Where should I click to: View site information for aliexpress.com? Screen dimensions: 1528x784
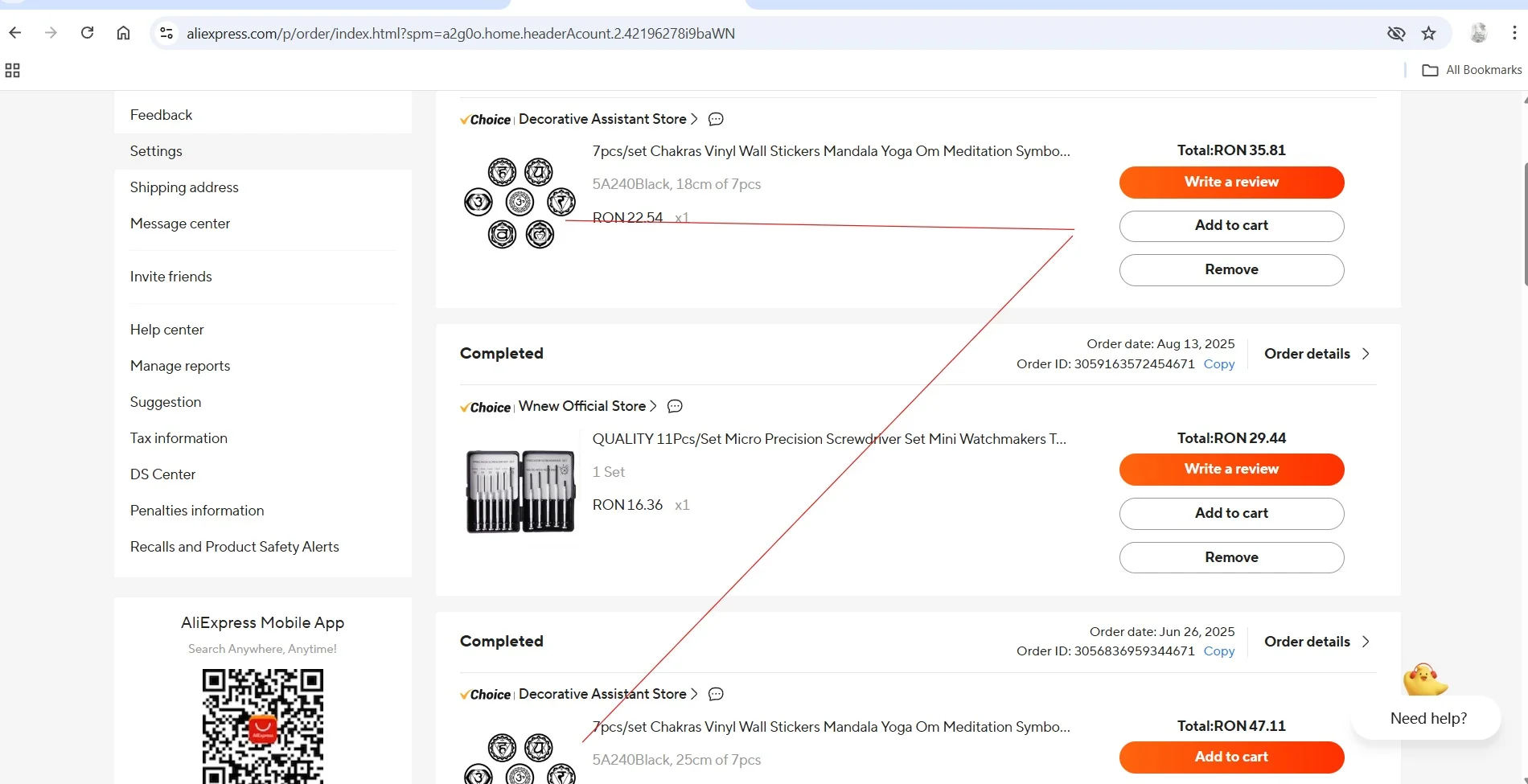pyautogui.click(x=166, y=33)
